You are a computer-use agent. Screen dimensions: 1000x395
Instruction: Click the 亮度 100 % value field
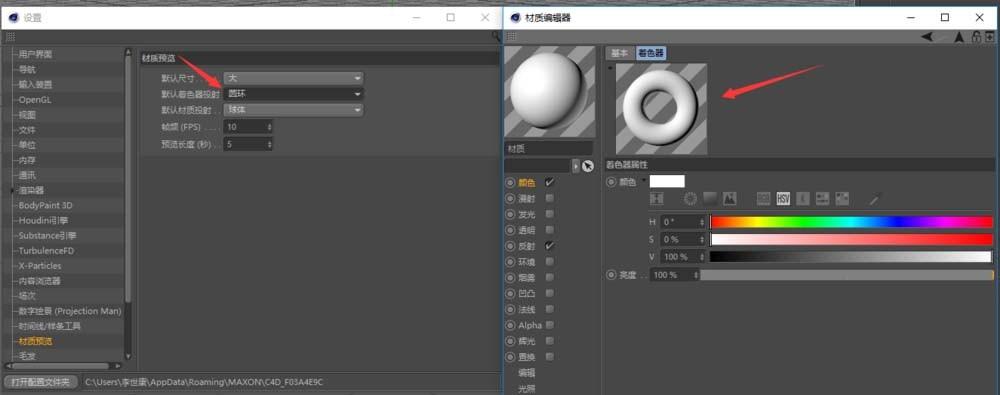[674, 274]
